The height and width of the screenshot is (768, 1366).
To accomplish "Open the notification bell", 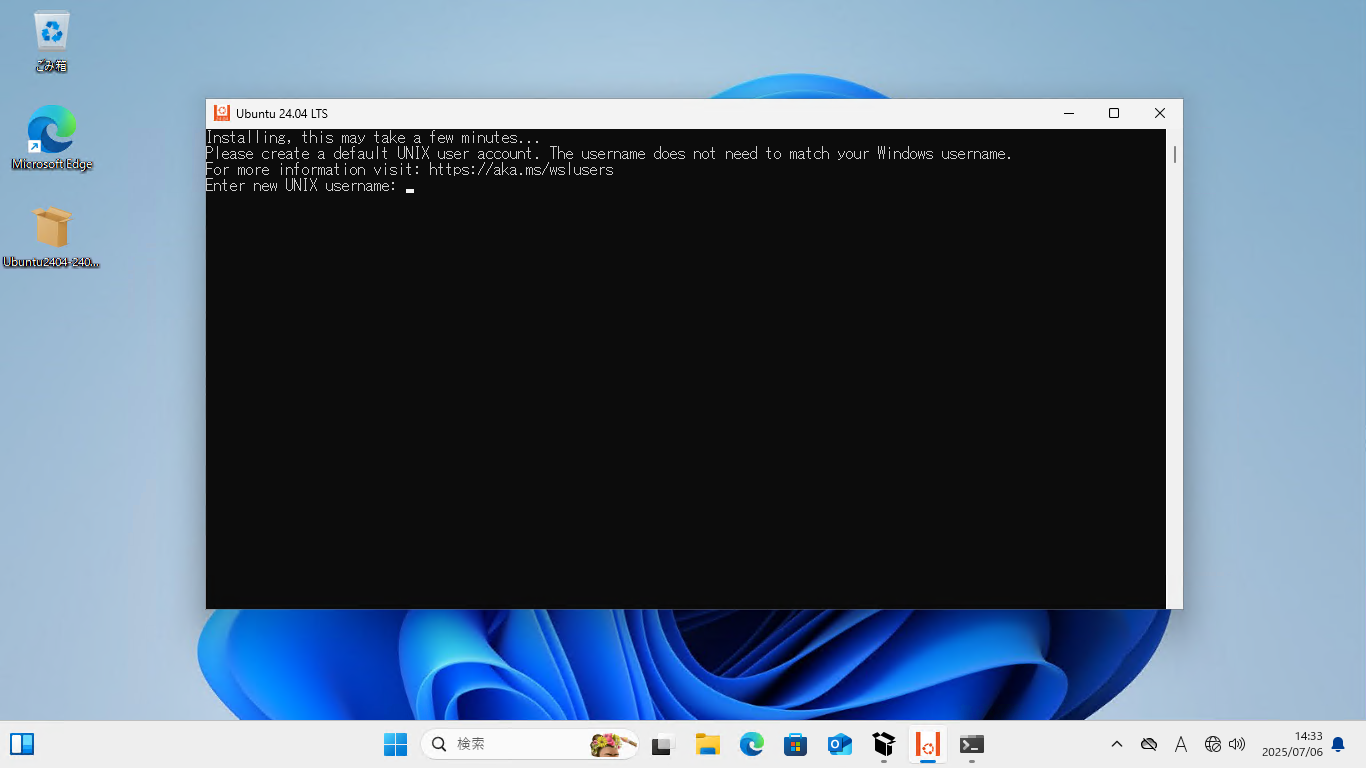I will click(1338, 744).
